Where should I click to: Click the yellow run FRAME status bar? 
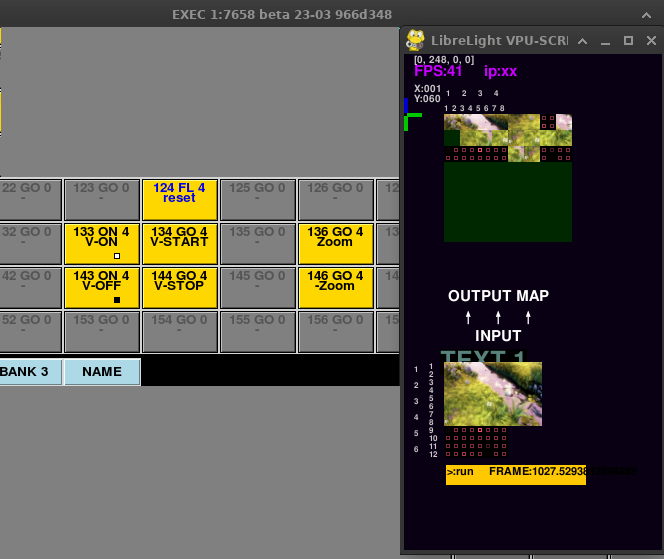pyautogui.click(x=515, y=474)
